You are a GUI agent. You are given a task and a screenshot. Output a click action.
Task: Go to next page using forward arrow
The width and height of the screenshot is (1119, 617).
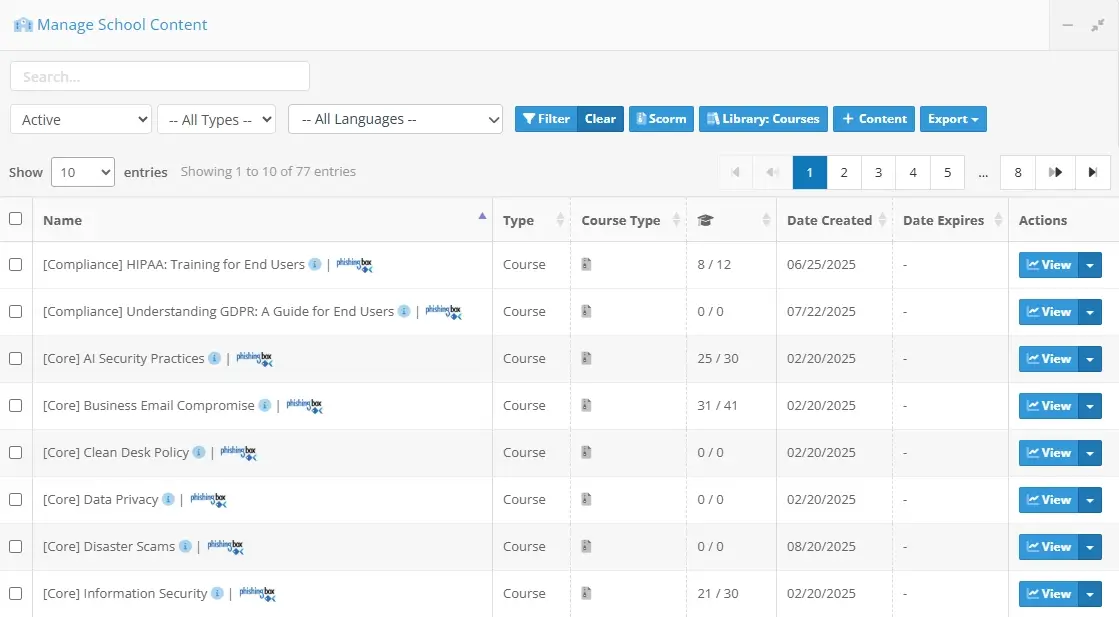tap(1055, 172)
